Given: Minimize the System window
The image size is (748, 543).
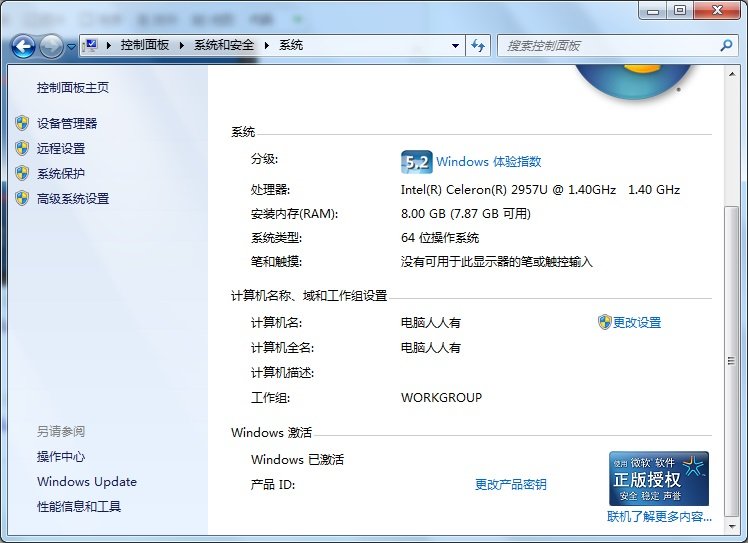Looking at the screenshot, I should click(x=653, y=10).
